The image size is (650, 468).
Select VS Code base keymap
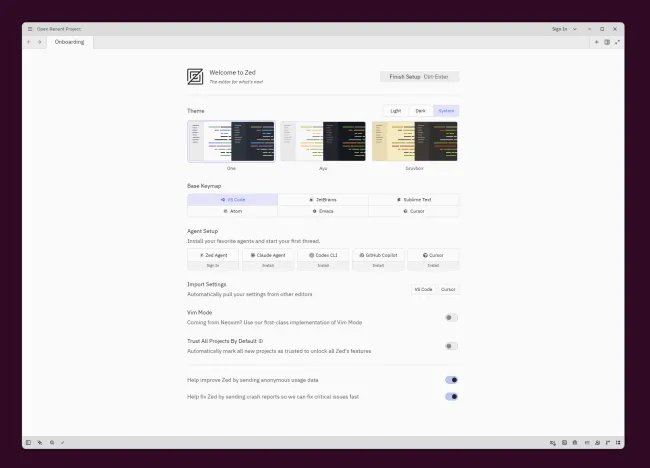pyautogui.click(x=233, y=199)
